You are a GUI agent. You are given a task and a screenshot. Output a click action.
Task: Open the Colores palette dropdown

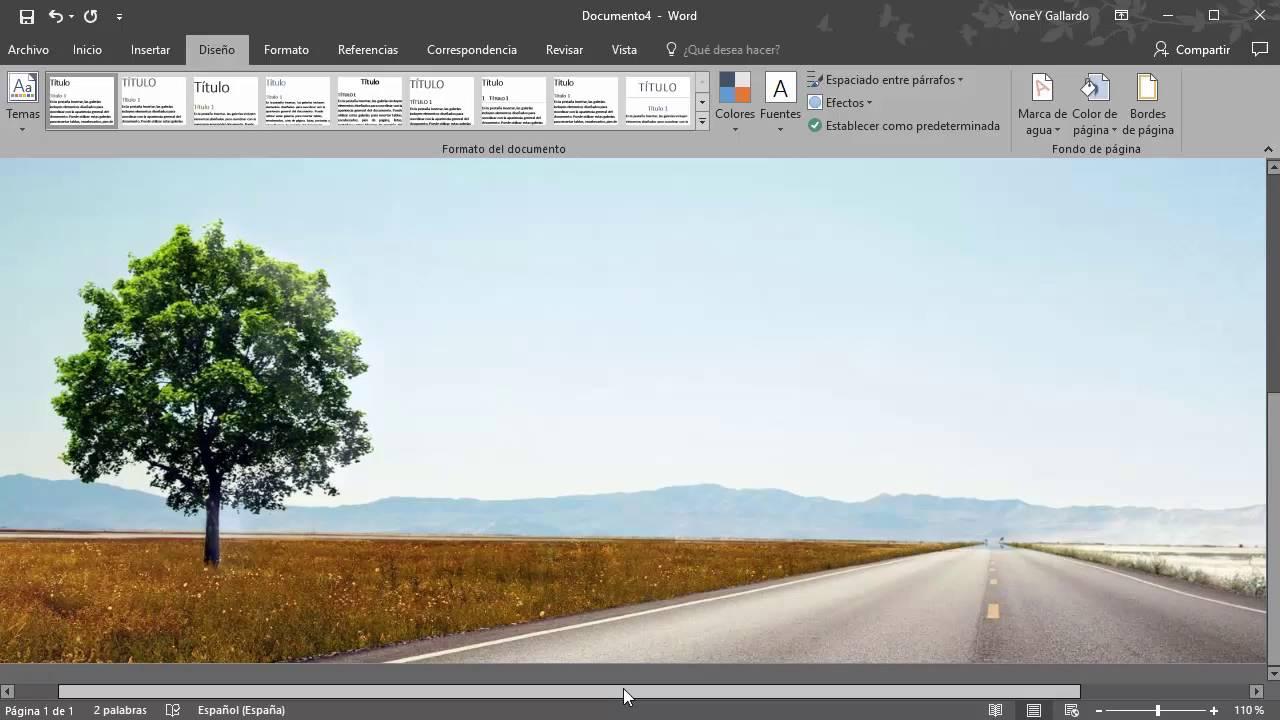(734, 101)
